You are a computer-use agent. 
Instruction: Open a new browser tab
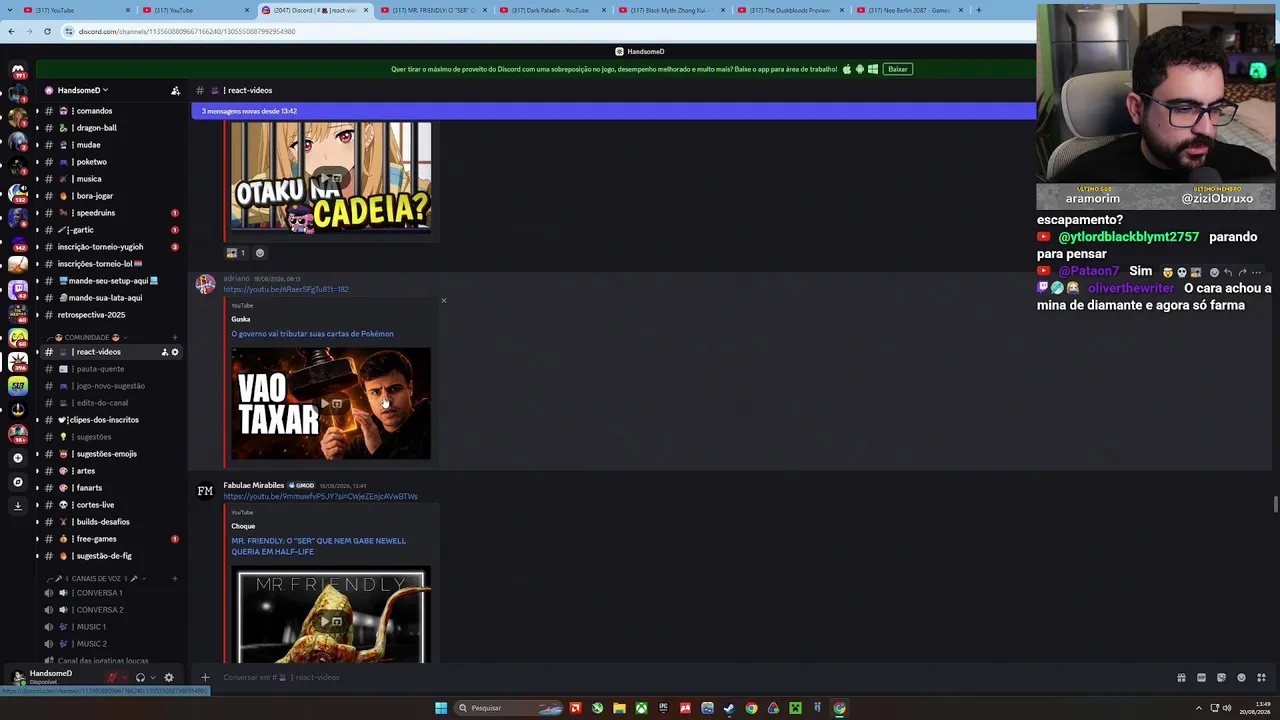pyautogui.click(x=978, y=10)
